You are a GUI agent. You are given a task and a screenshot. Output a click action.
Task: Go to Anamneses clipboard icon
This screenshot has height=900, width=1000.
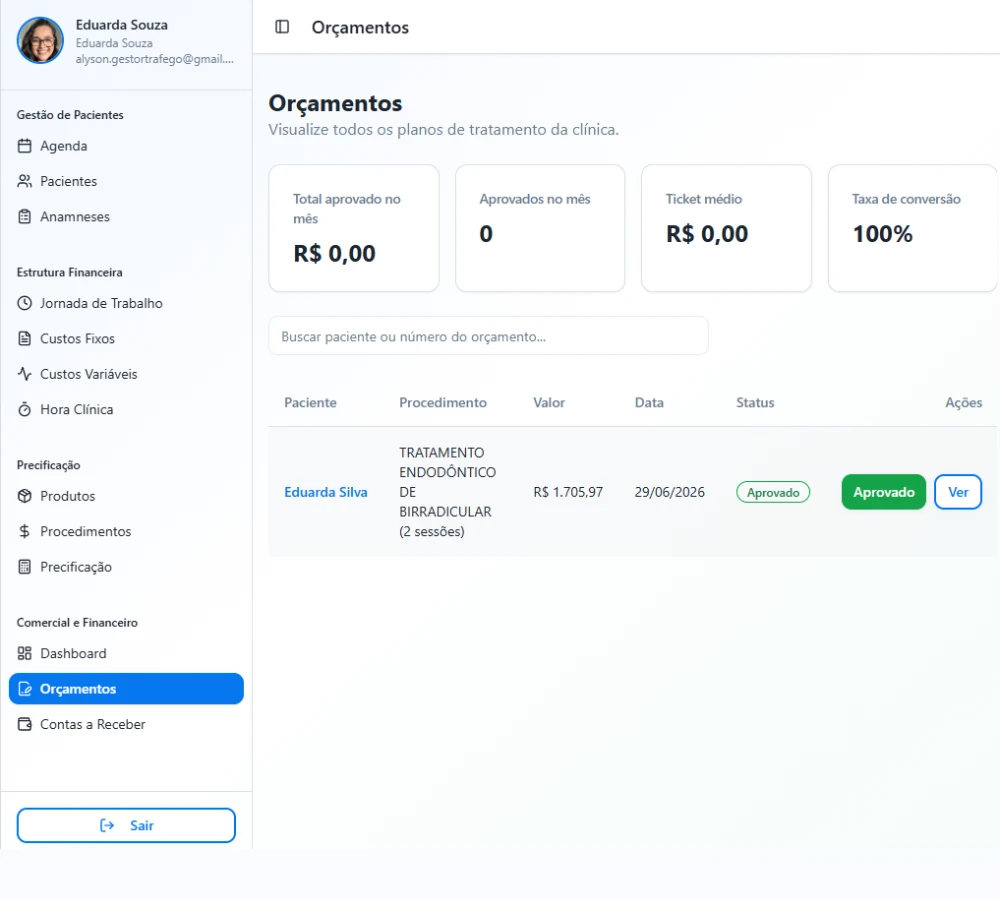[24, 217]
